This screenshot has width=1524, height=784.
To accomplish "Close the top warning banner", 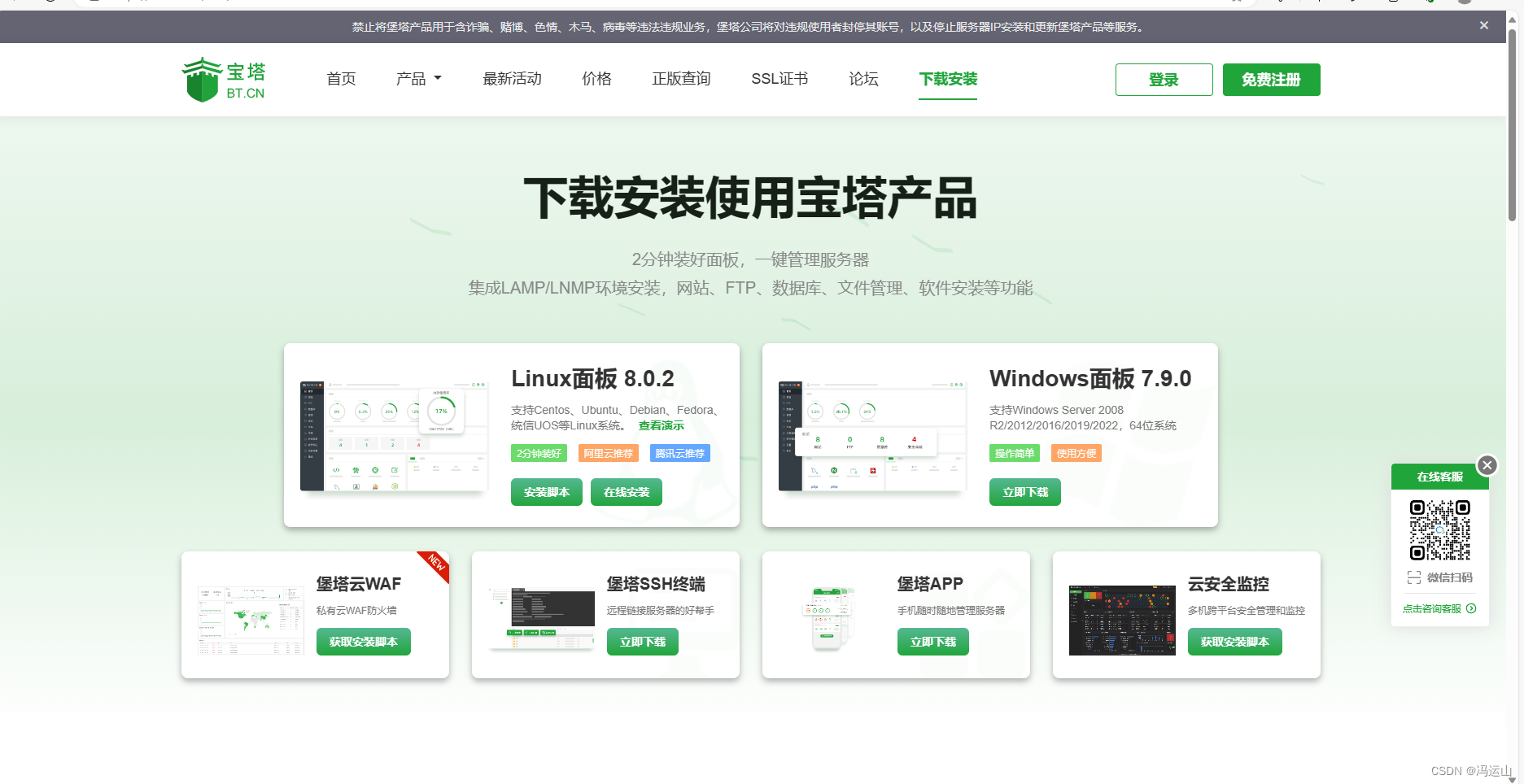I will (x=1484, y=26).
